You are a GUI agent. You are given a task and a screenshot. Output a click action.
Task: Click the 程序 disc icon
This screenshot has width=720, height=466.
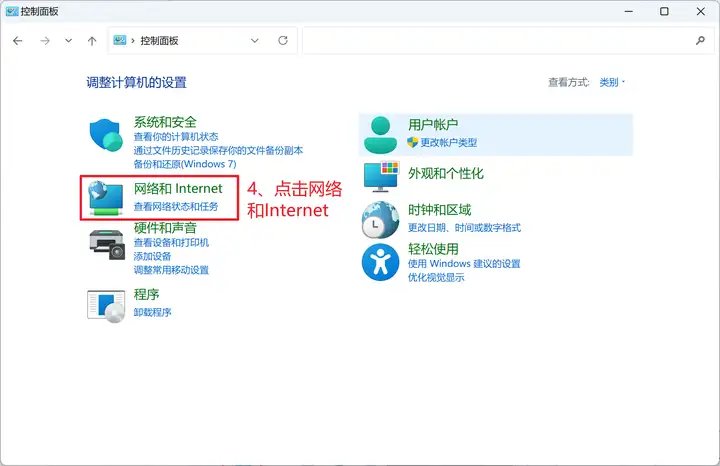pos(106,306)
